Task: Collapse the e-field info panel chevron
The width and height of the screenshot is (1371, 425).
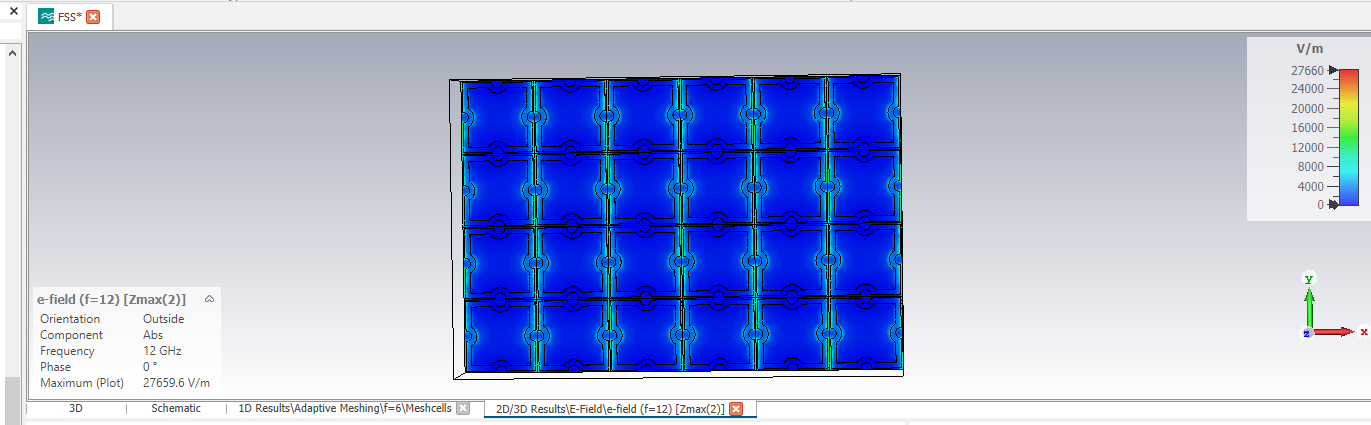Action: [x=209, y=299]
